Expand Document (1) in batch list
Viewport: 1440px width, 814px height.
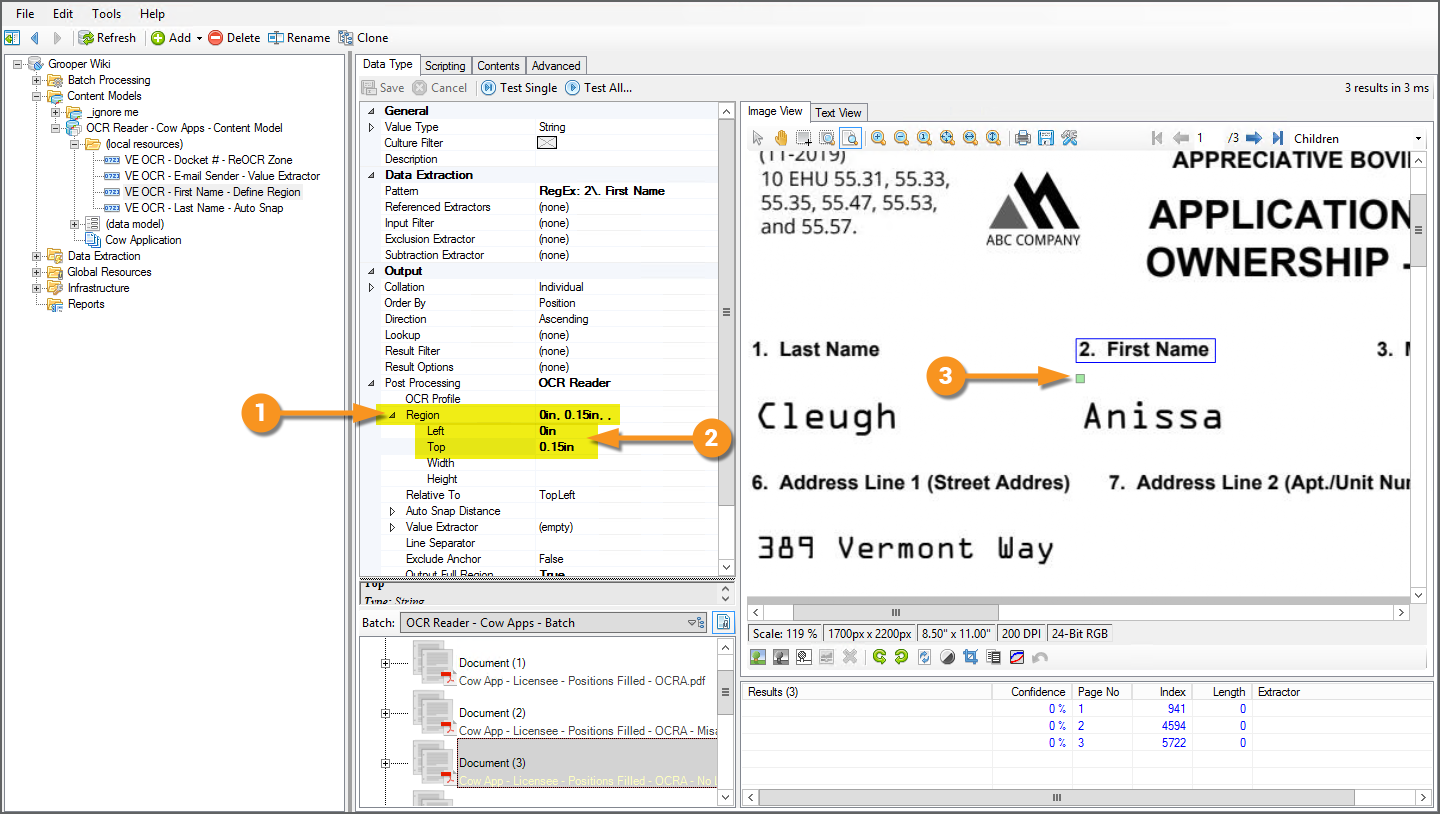click(385, 663)
